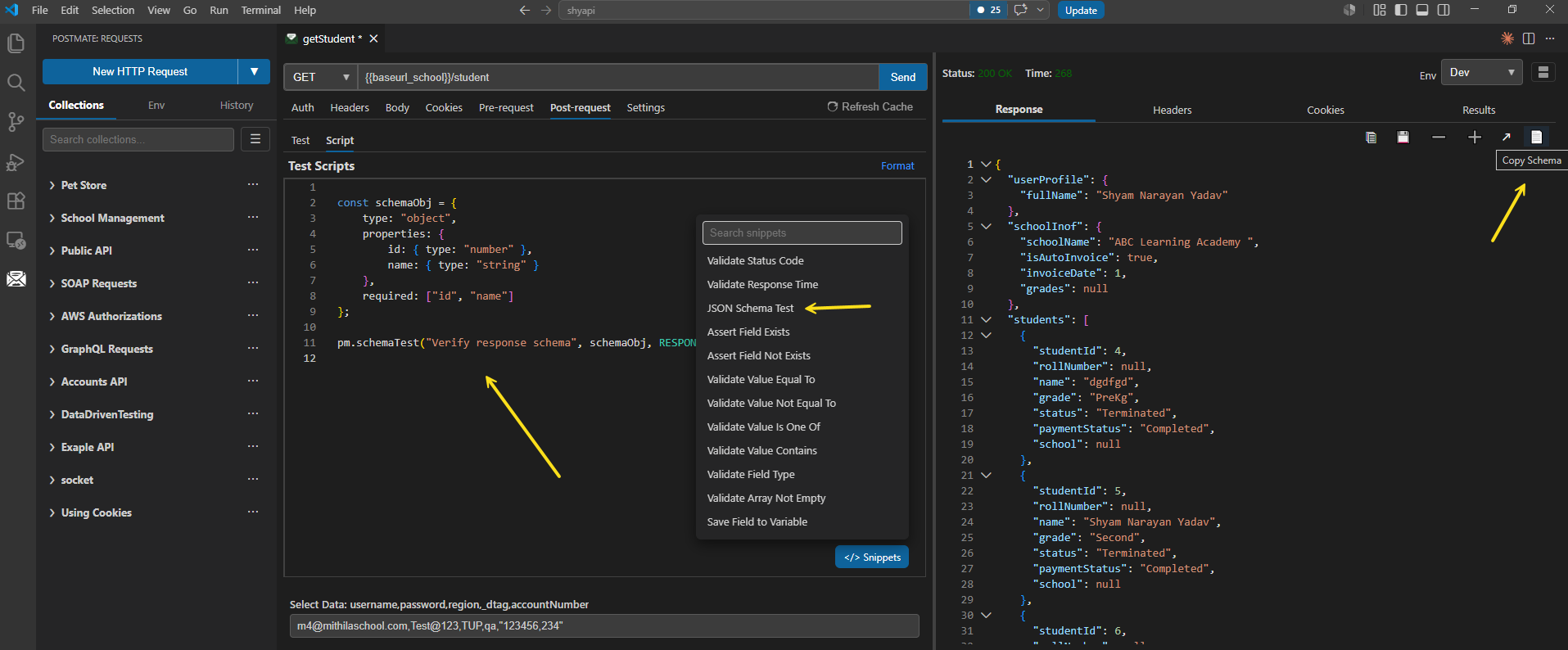The width and height of the screenshot is (1568, 650).
Task: Open the Run and Debug view
Action: 16,161
